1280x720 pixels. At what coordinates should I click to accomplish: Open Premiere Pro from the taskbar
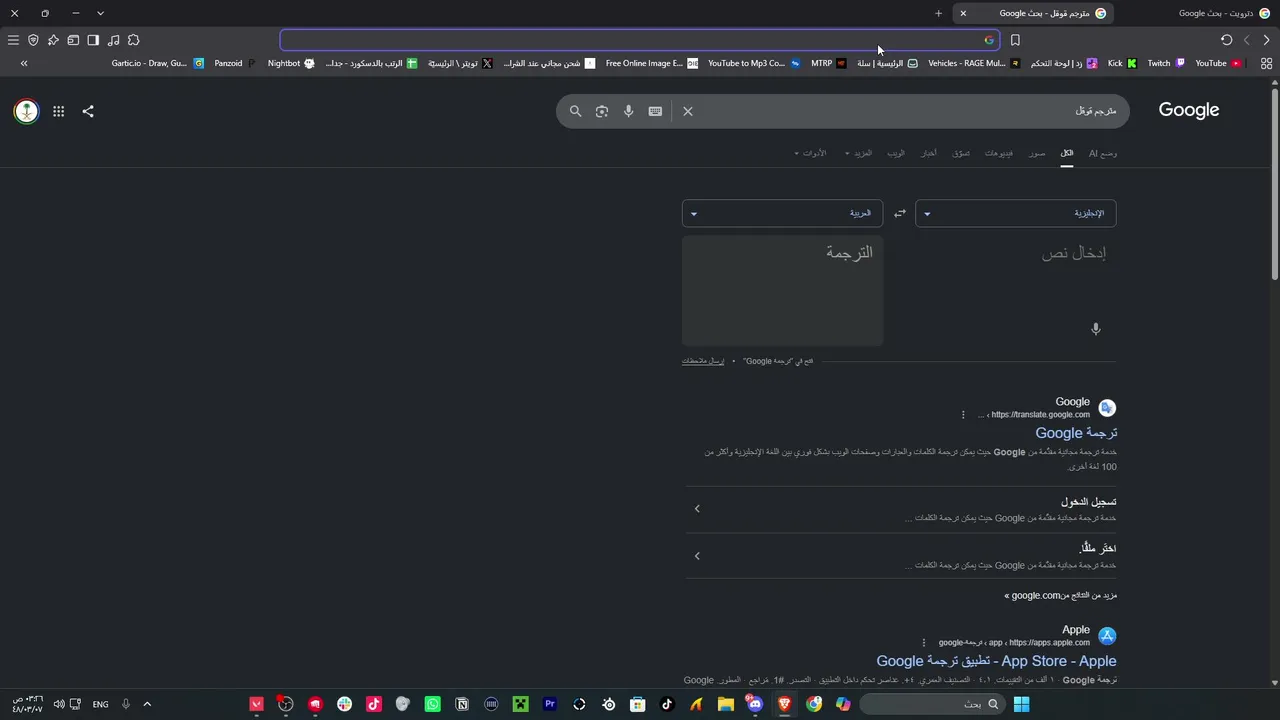pyautogui.click(x=549, y=704)
